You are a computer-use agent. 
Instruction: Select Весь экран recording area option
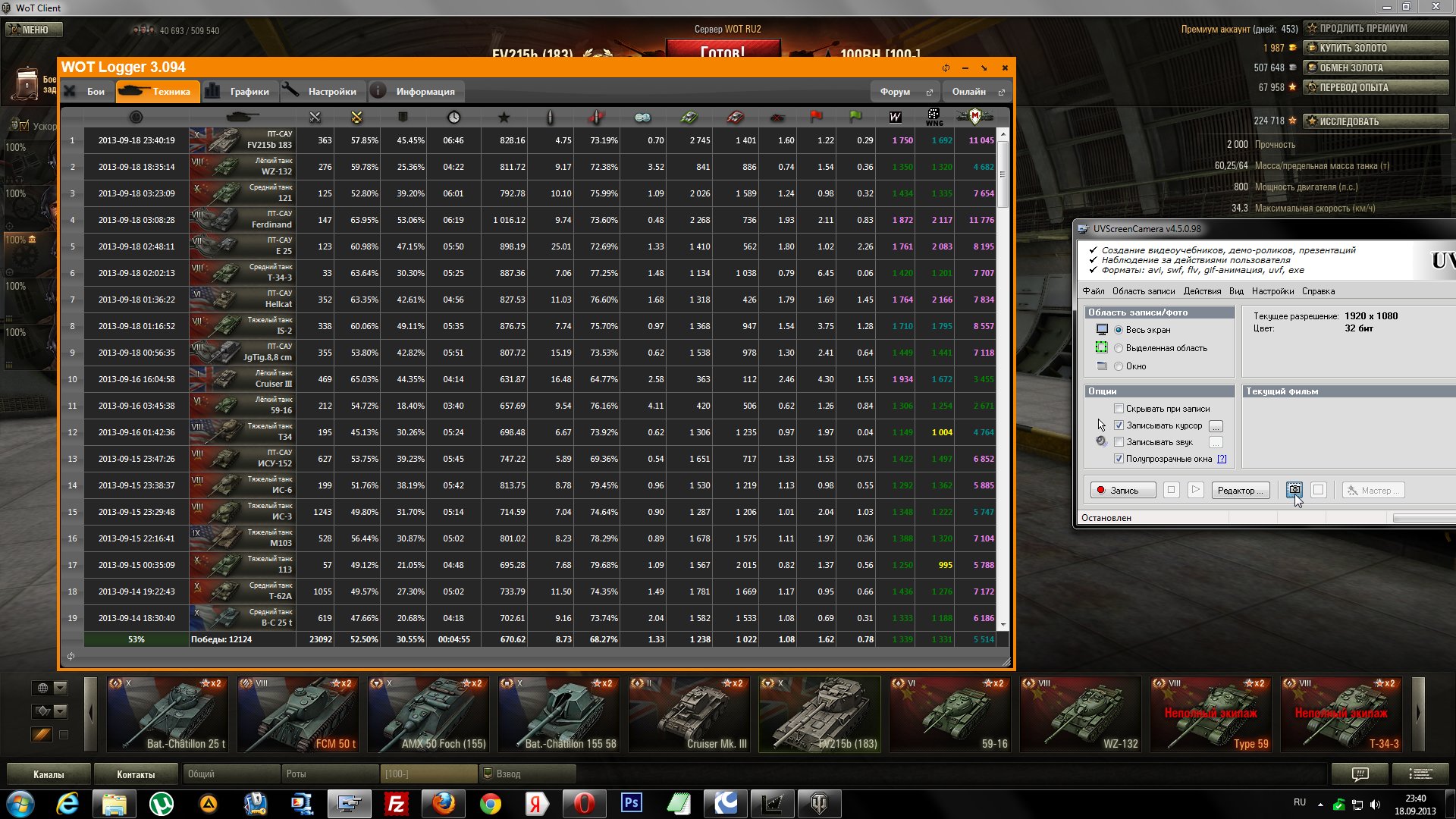1119,330
